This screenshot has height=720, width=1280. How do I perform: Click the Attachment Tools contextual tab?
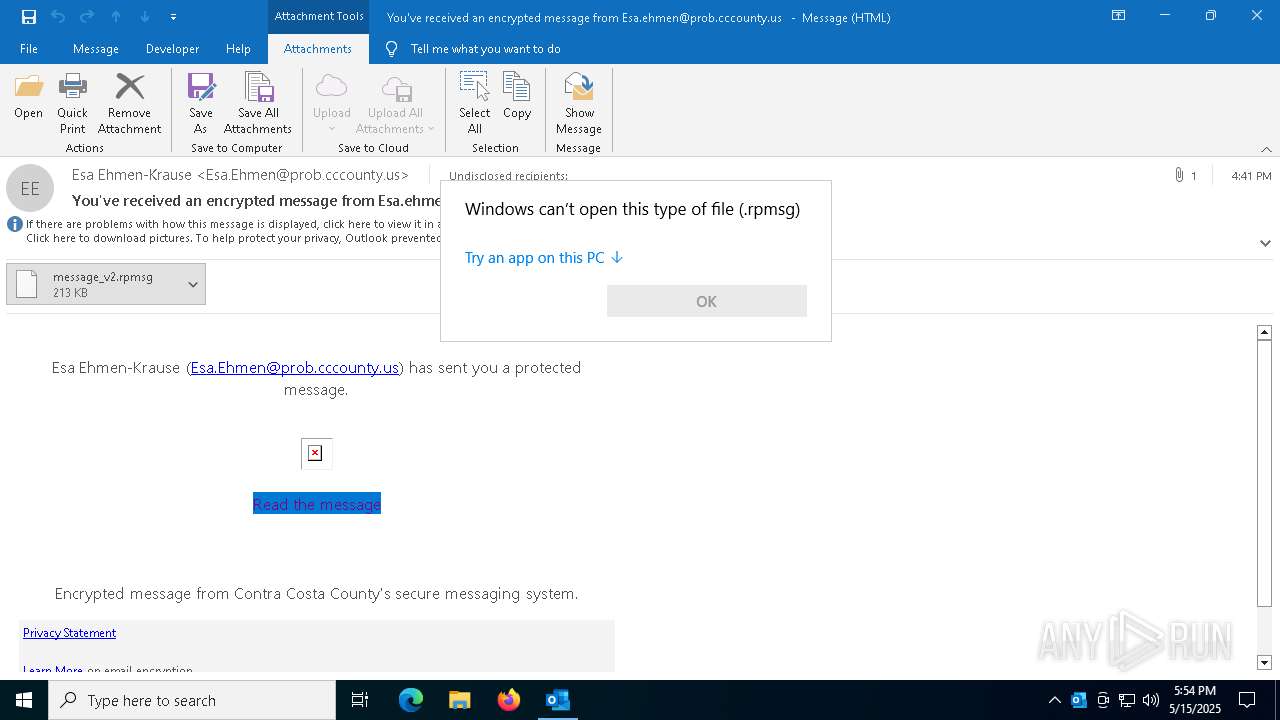coord(319,16)
